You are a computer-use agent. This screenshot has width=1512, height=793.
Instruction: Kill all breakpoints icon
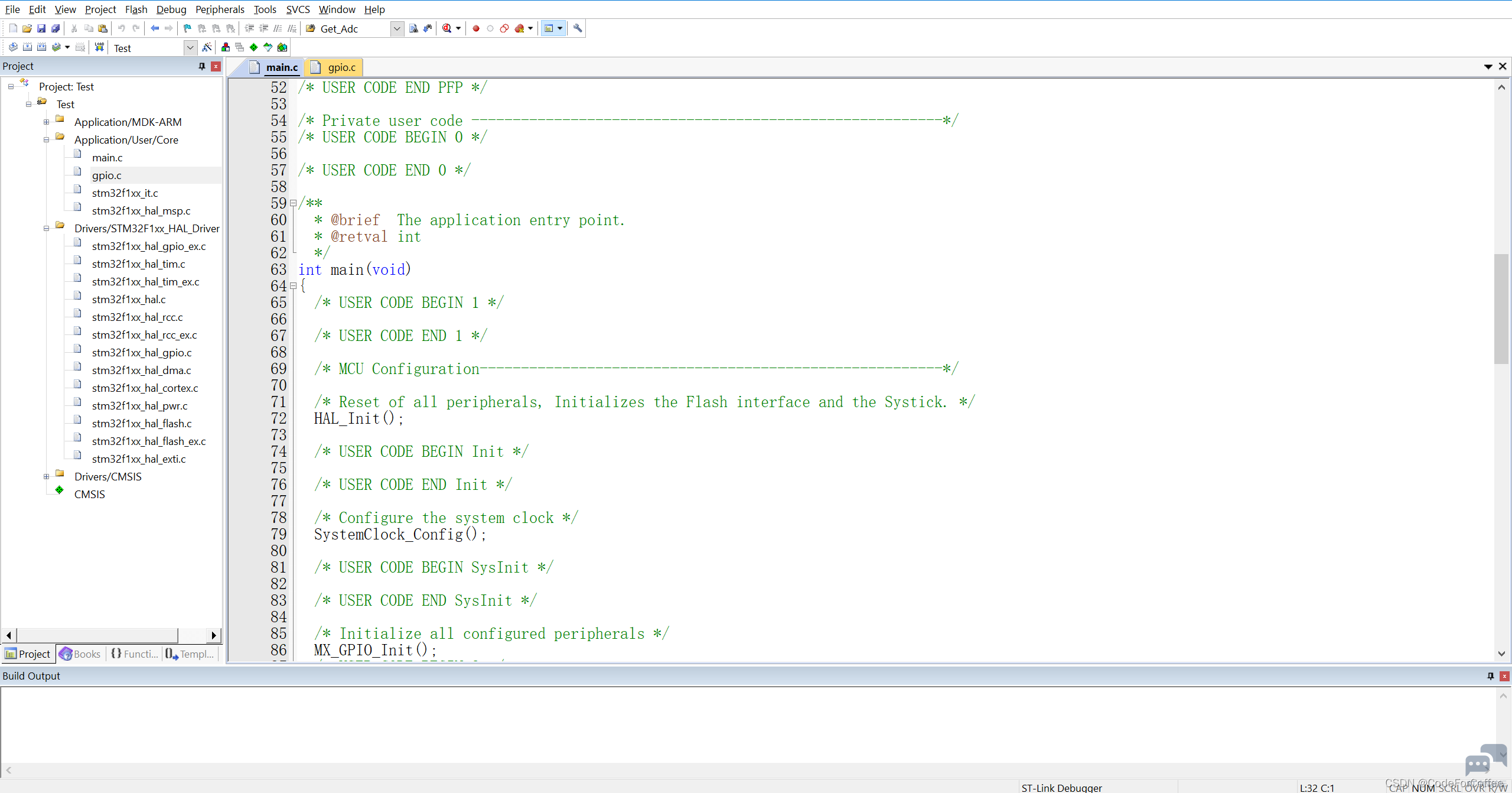tap(520, 28)
